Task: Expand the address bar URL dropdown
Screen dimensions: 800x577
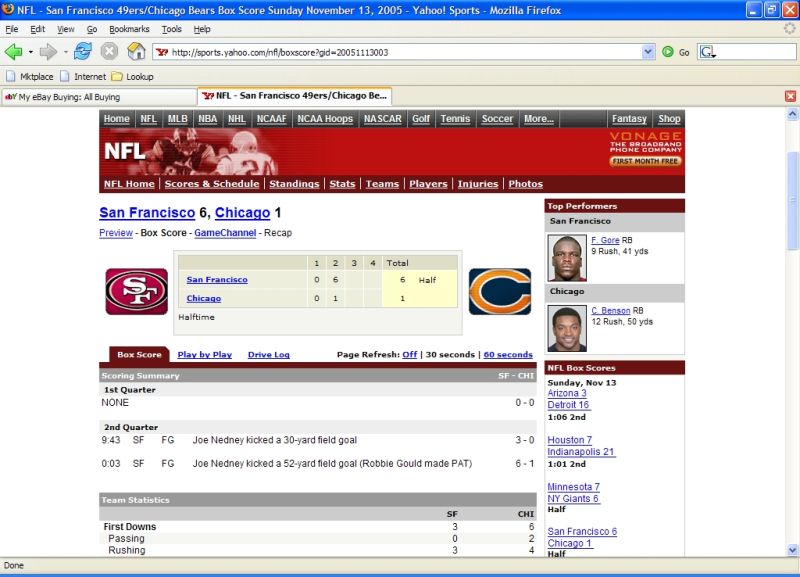Action: point(648,52)
